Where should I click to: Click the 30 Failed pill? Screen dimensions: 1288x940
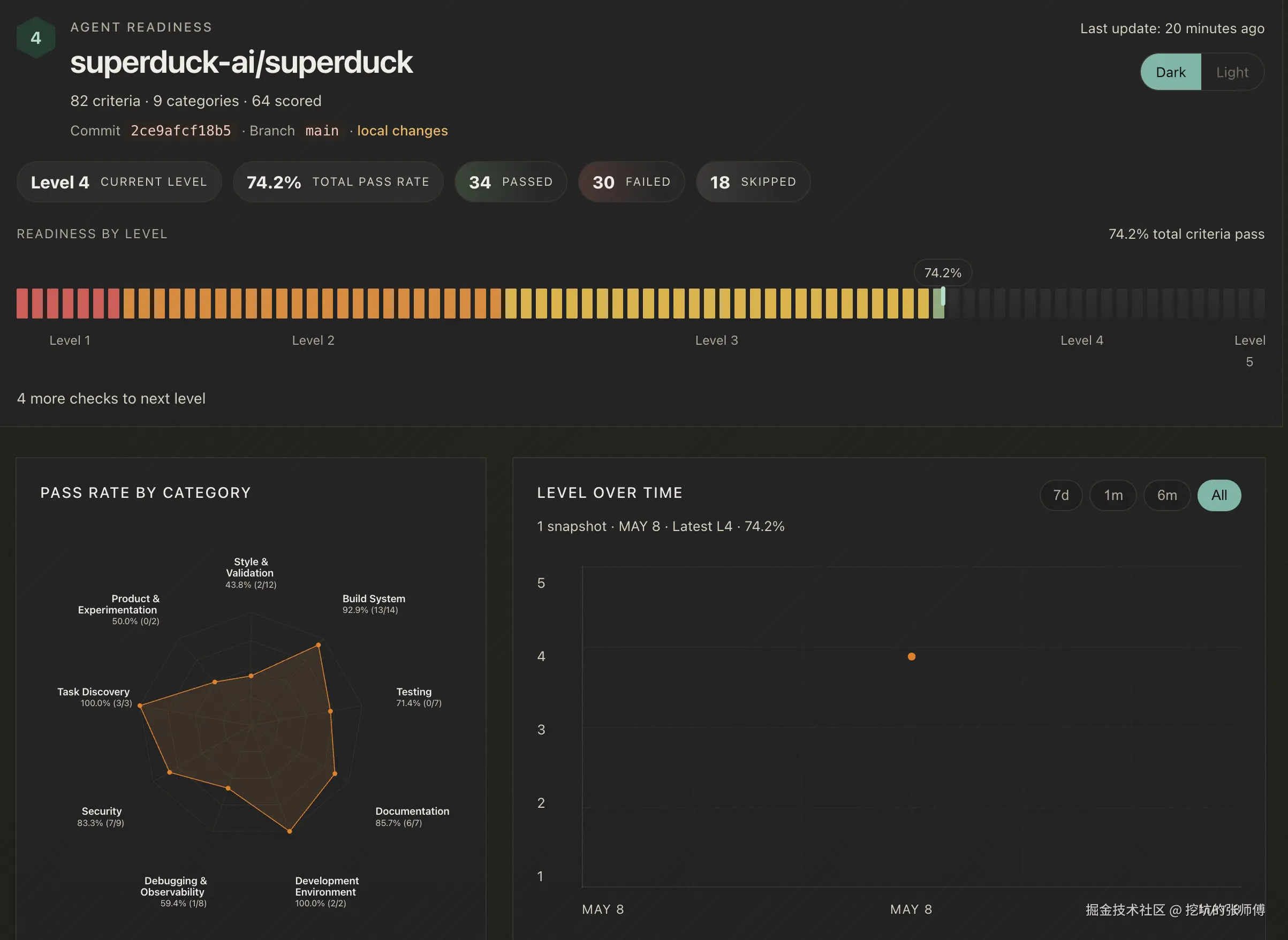pos(632,182)
